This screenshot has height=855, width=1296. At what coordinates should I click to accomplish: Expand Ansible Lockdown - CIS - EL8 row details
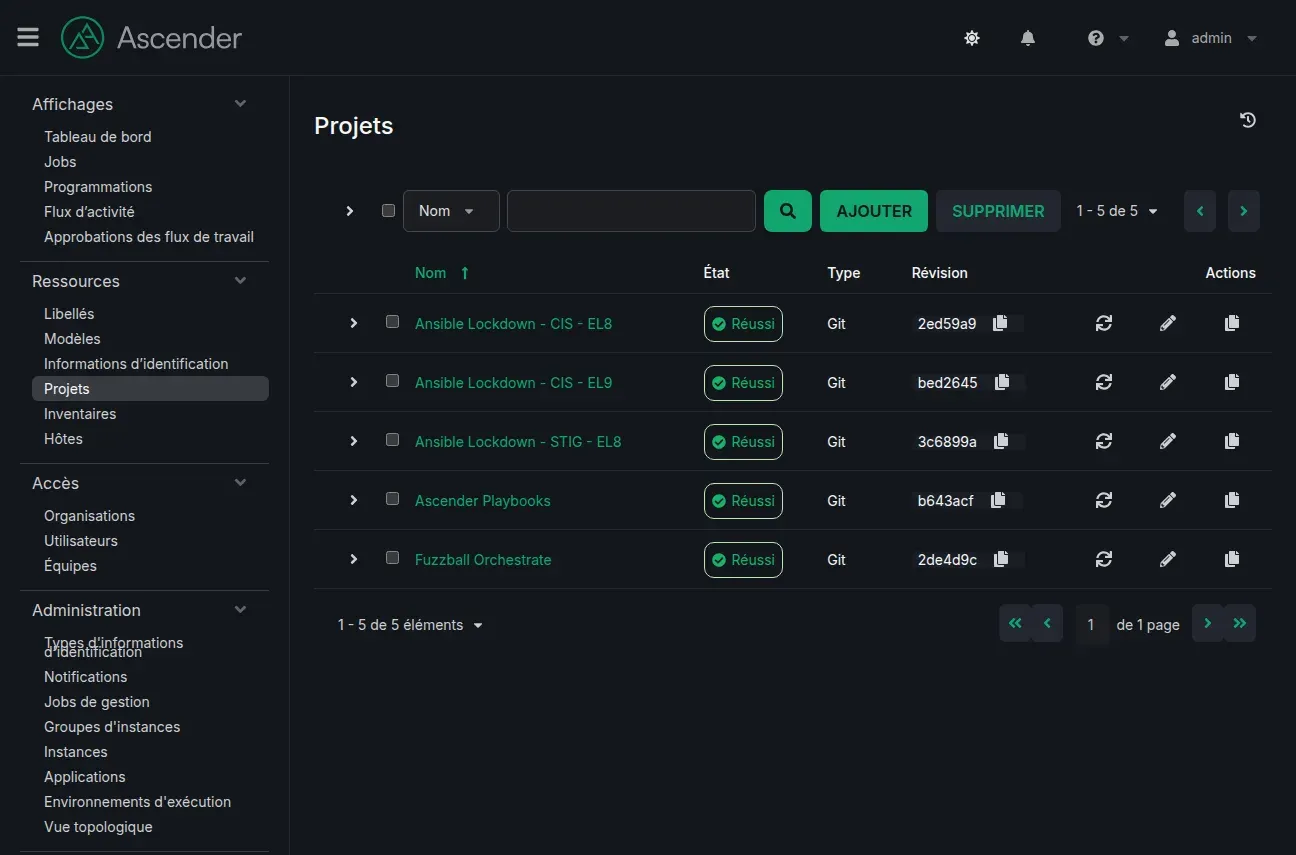353,323
